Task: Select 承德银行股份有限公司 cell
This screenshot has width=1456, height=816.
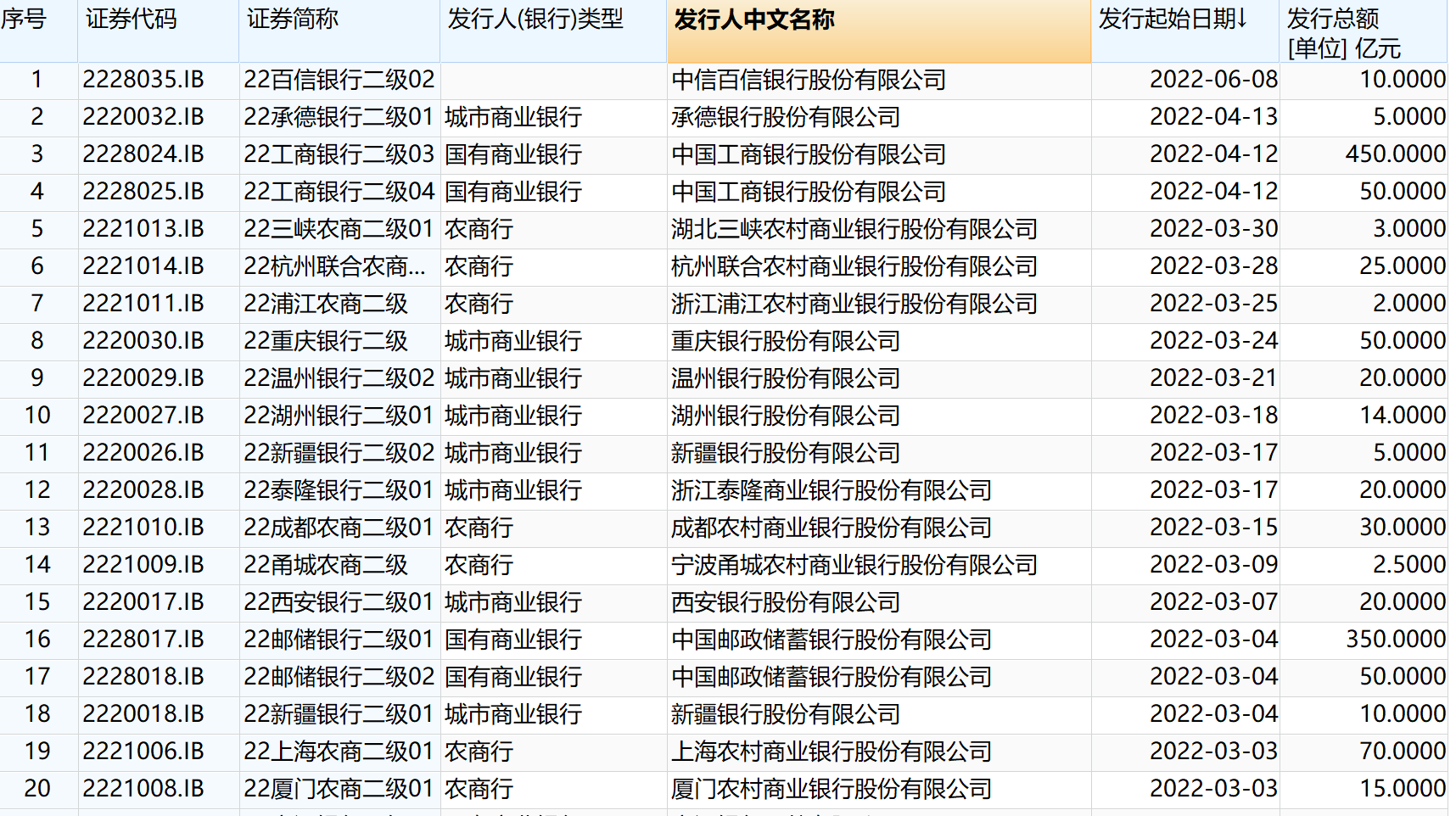Action: coord(786,117)
